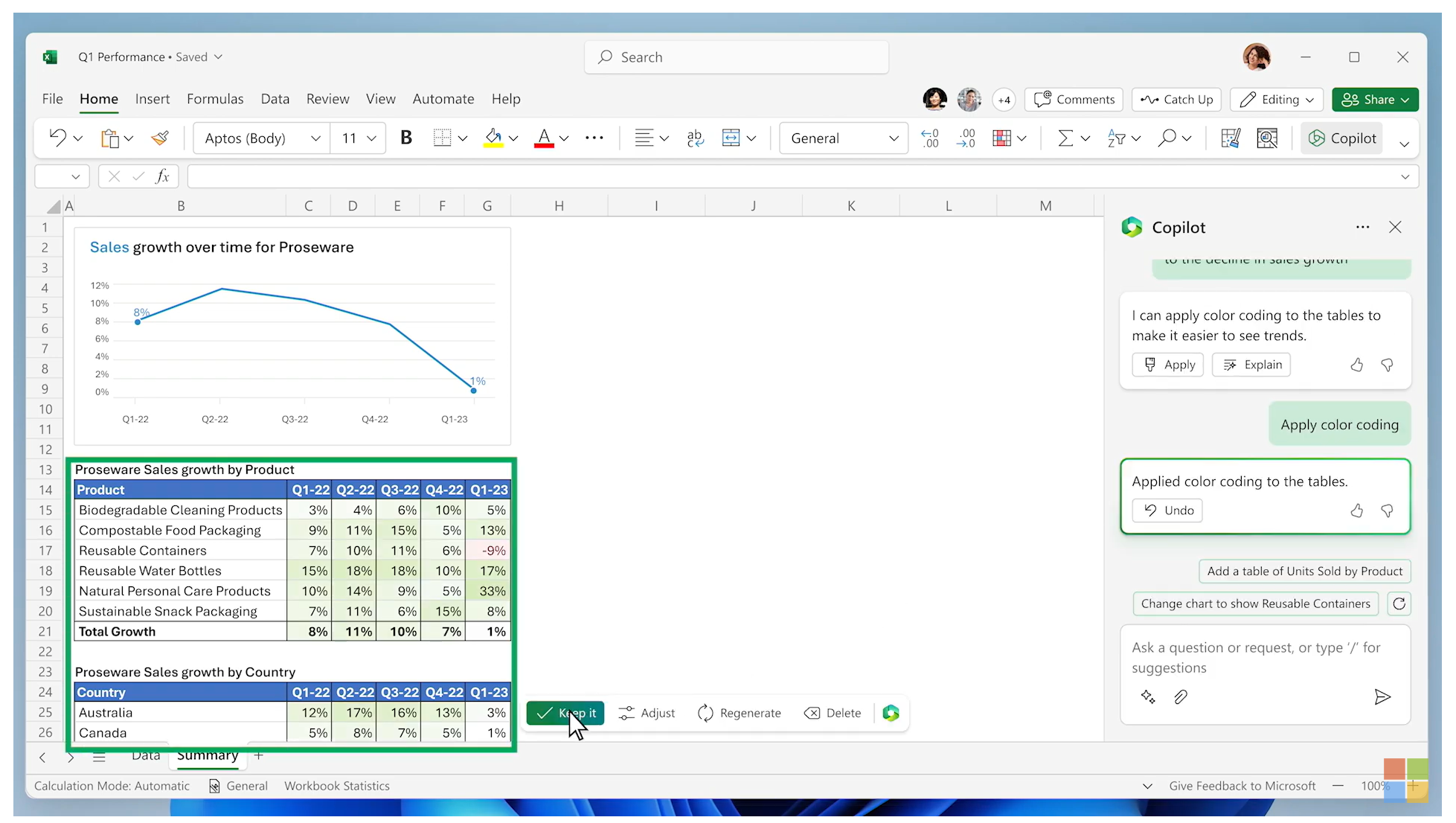Viewport: 1456px width, 823px height.
Task: Click the attach paperclip icon
Action: pyautogui.click(x=1181, y=697)
